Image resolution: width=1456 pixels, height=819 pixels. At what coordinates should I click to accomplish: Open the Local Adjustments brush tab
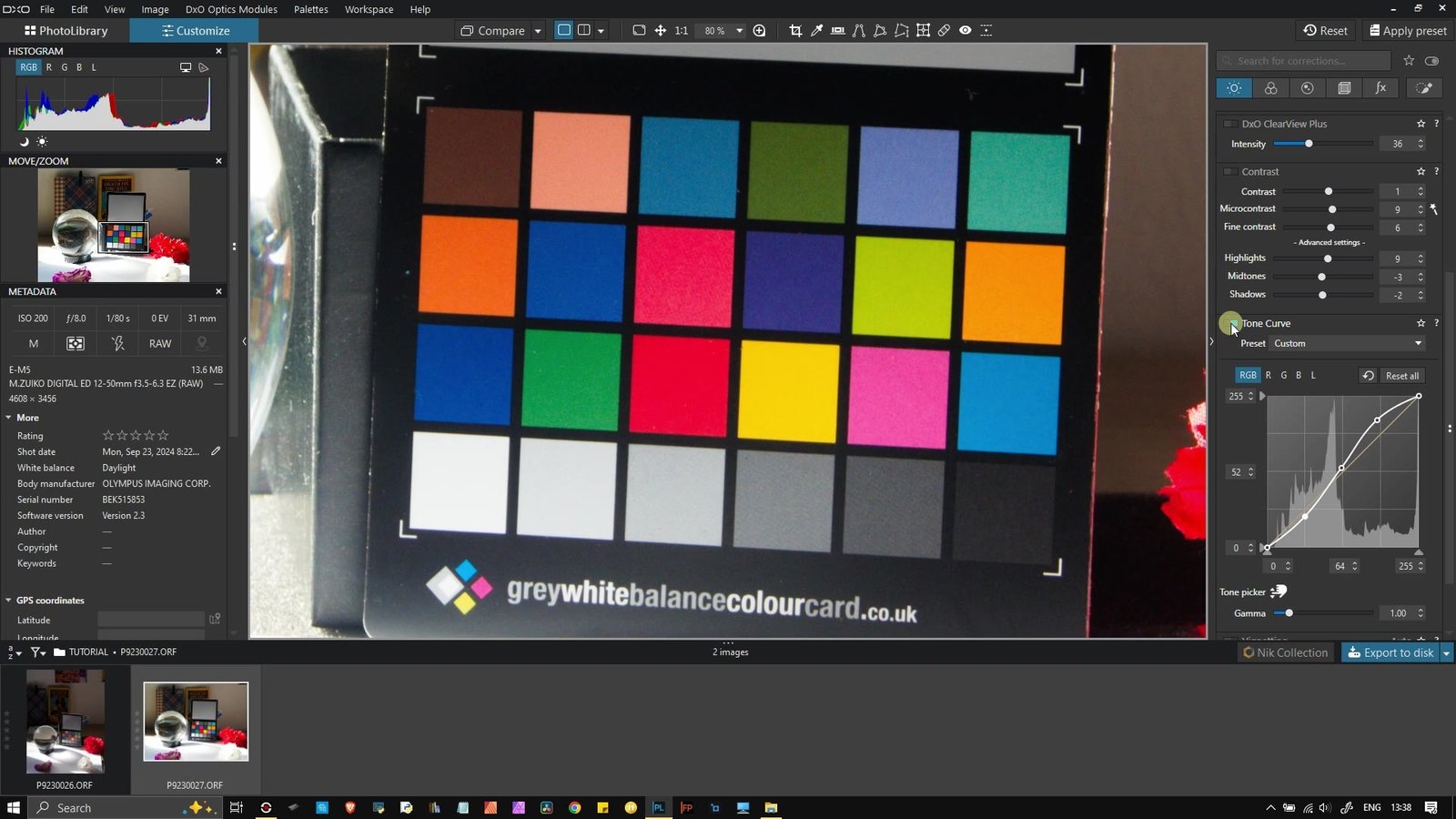(x=1424, y=88)
